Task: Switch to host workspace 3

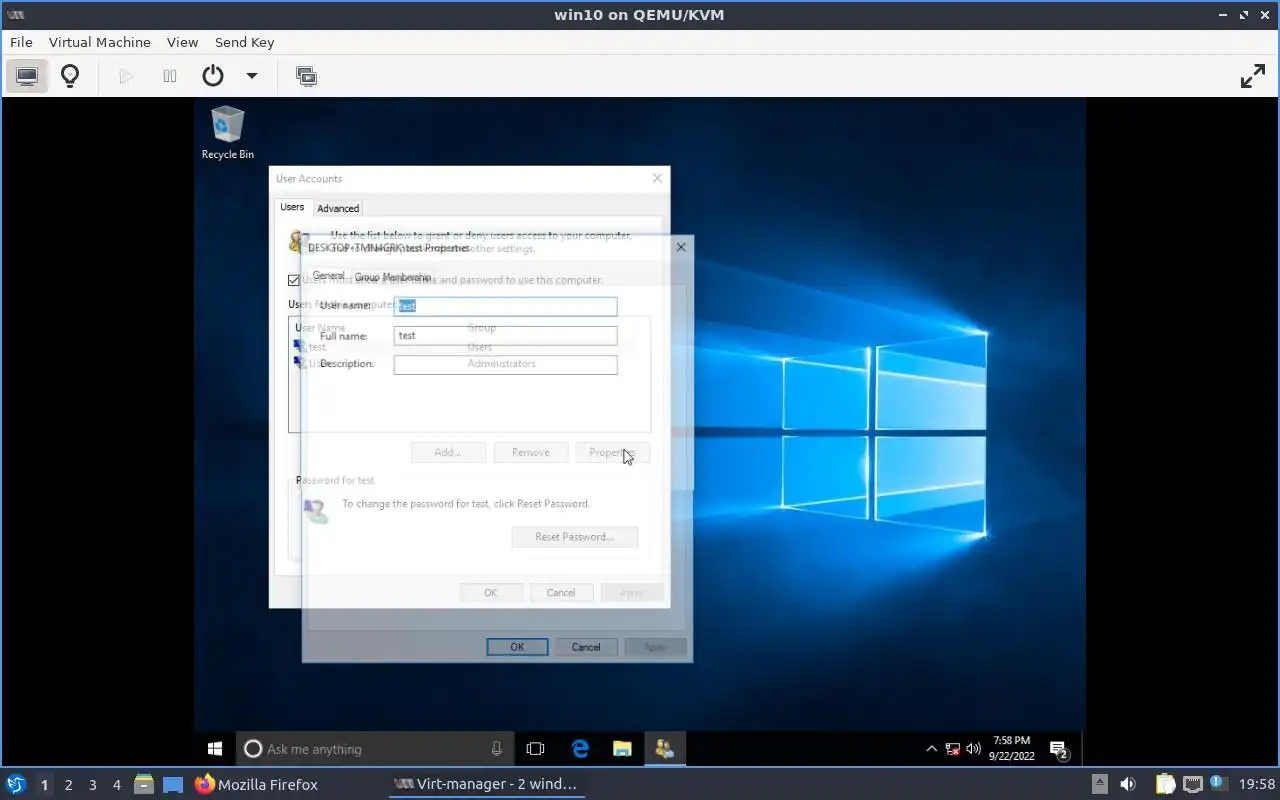Action: [92, 785]
